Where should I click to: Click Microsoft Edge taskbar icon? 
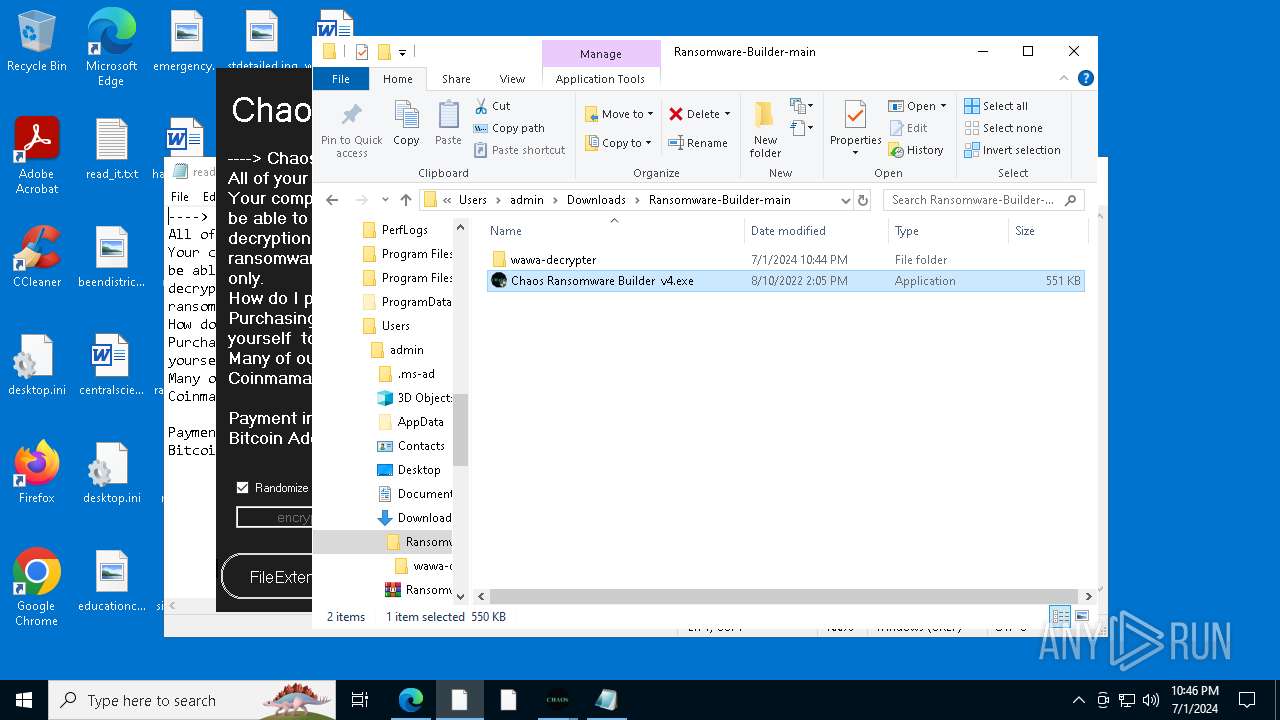(411, 701)
